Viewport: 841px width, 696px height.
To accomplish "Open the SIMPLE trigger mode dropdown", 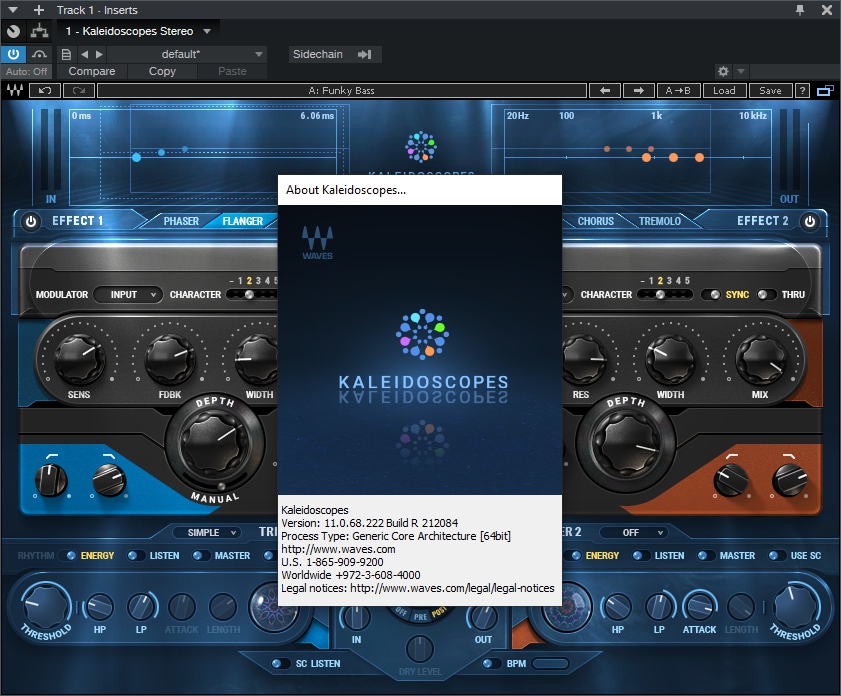I will pos(206,532).
